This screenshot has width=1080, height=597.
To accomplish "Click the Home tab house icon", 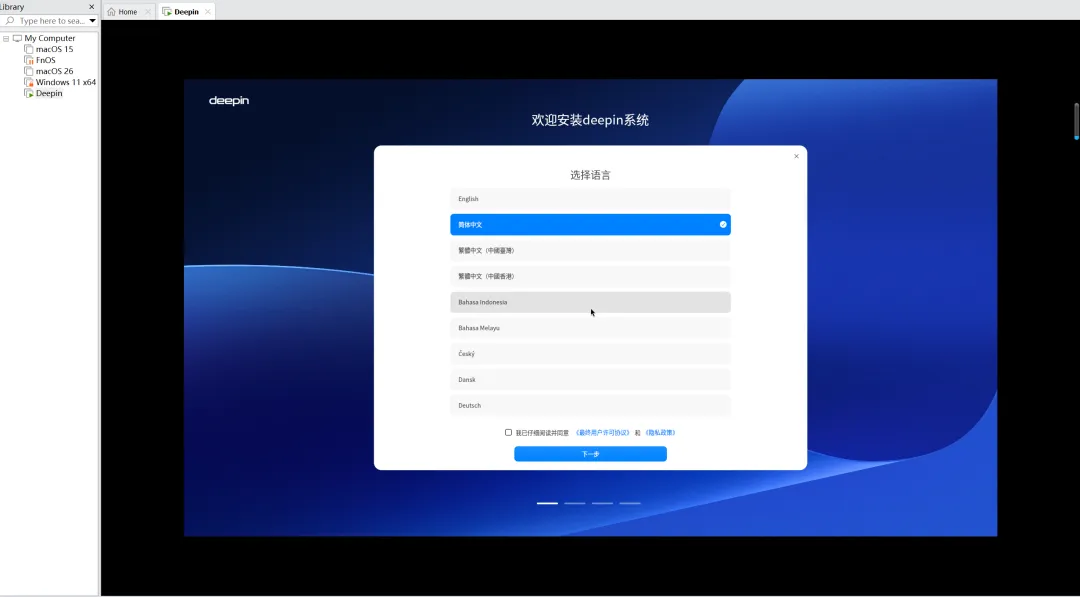I will [111, 12].
